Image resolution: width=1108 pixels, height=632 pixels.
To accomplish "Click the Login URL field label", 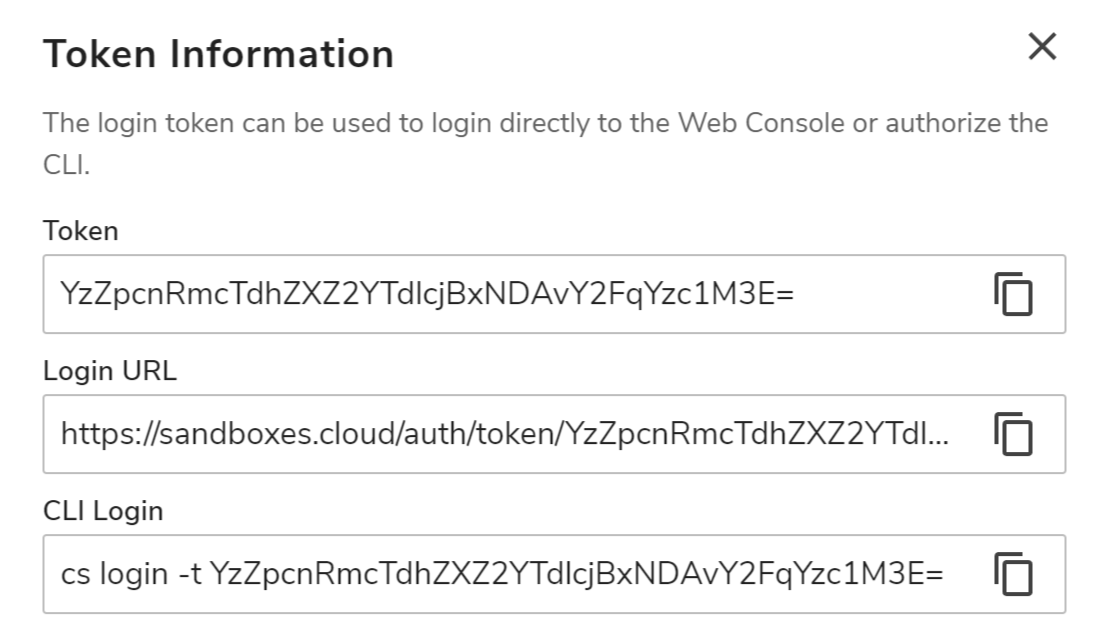I will [x=110, y=371].
